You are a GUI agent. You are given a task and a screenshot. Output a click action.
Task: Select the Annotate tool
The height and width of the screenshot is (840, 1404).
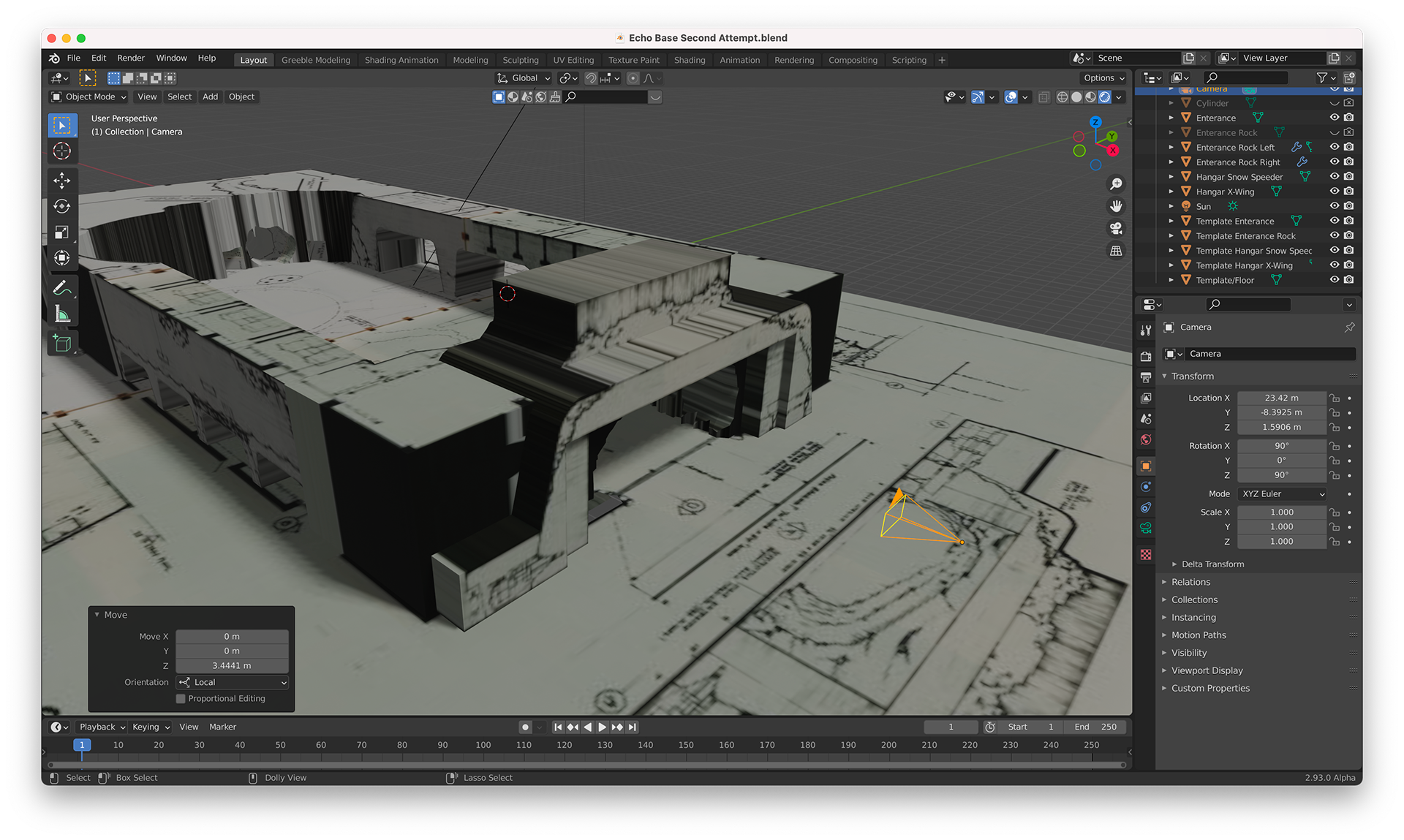[62, 288]
